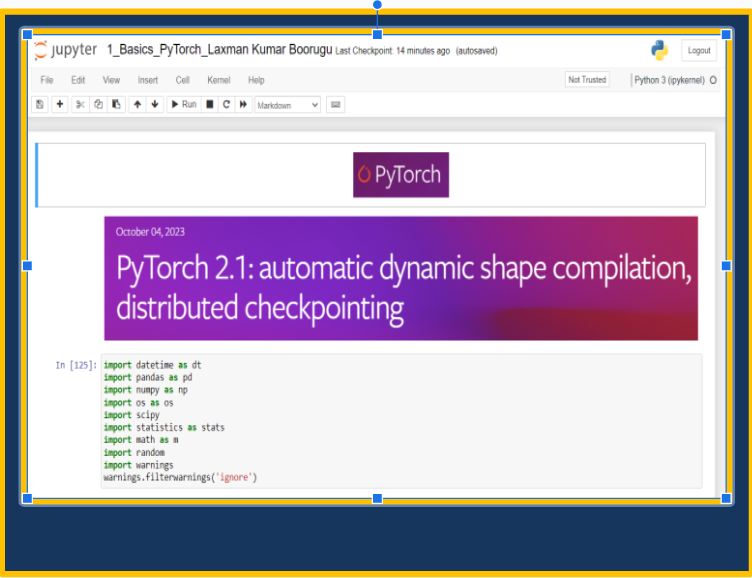Cut selected cells with scissors icon
Screen dimensions: 752x578
pos(80,104)
